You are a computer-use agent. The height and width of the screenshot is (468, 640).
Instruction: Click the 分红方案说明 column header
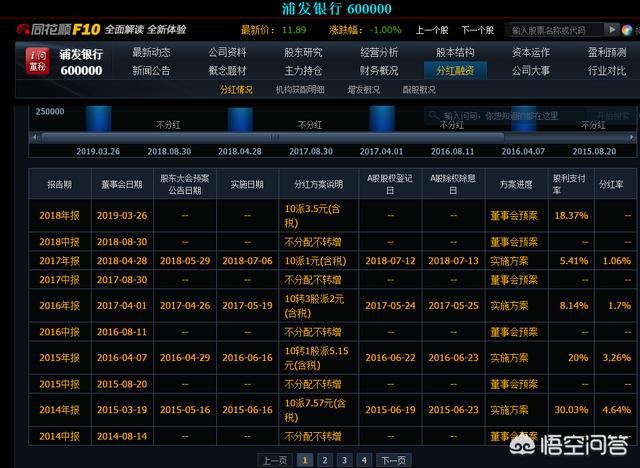(319, 184)
